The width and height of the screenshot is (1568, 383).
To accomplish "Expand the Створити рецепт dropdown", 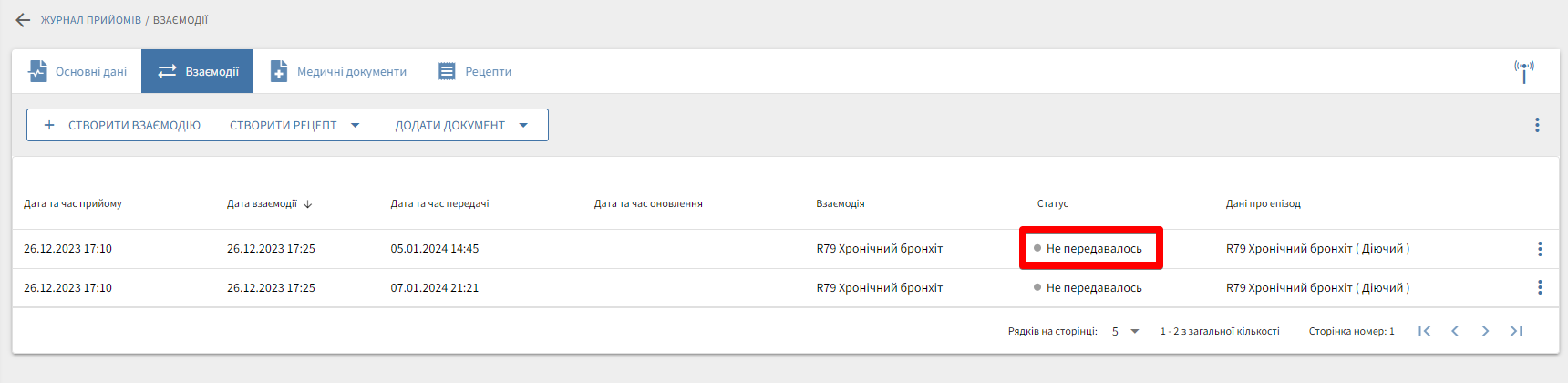I will point(356,126).
